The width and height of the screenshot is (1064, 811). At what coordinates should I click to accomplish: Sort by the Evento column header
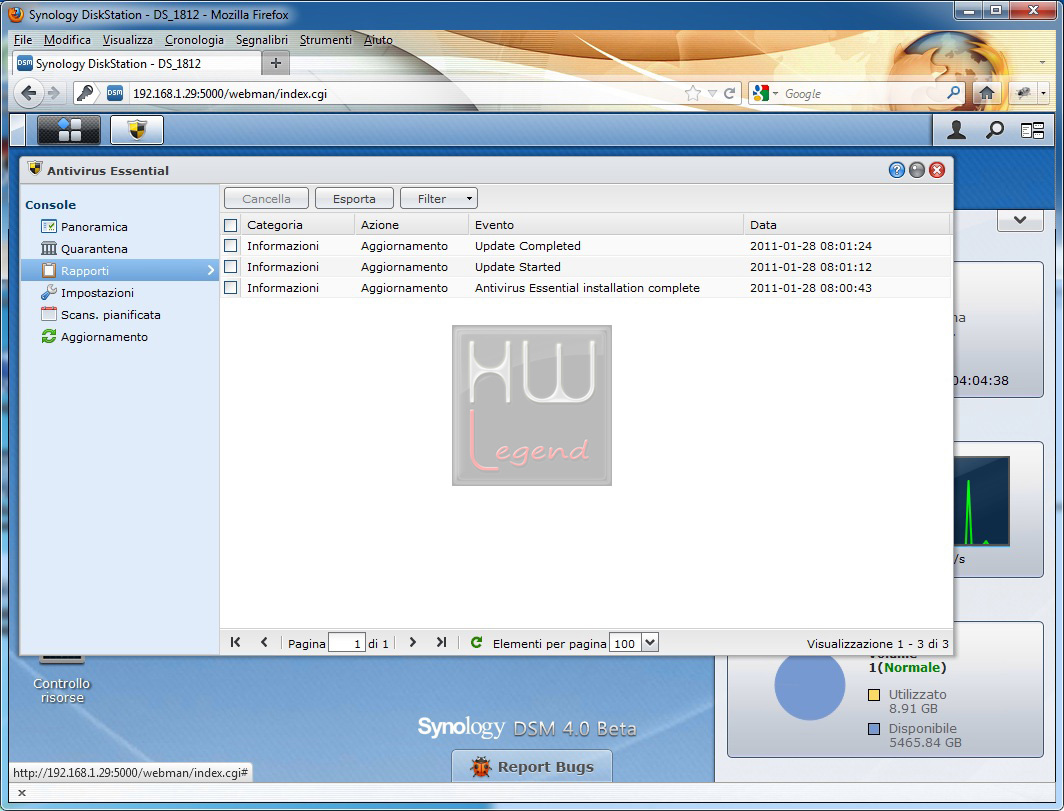(606, 225)
